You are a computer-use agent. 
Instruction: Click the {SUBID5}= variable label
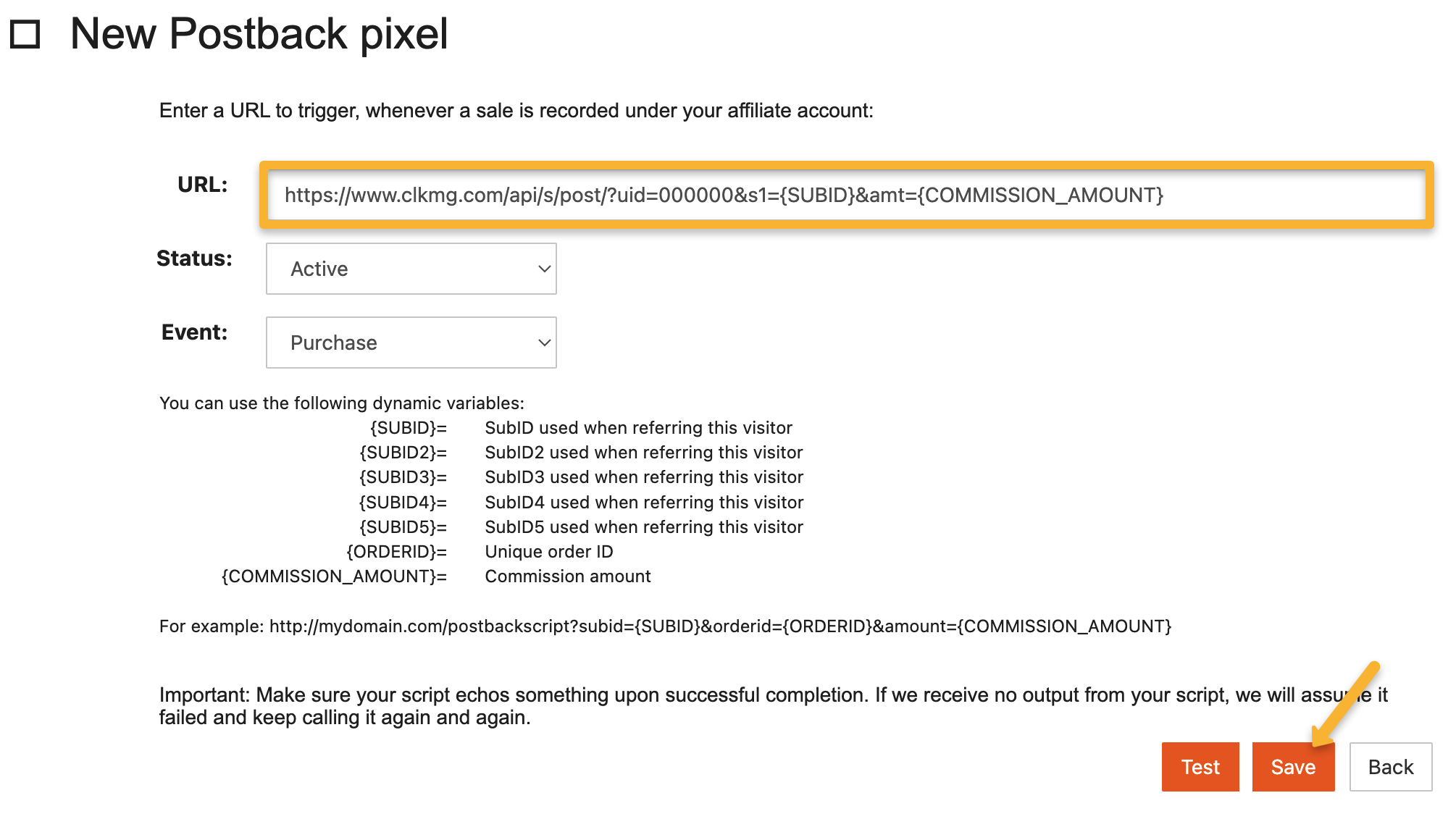click(x=403, y=527)
